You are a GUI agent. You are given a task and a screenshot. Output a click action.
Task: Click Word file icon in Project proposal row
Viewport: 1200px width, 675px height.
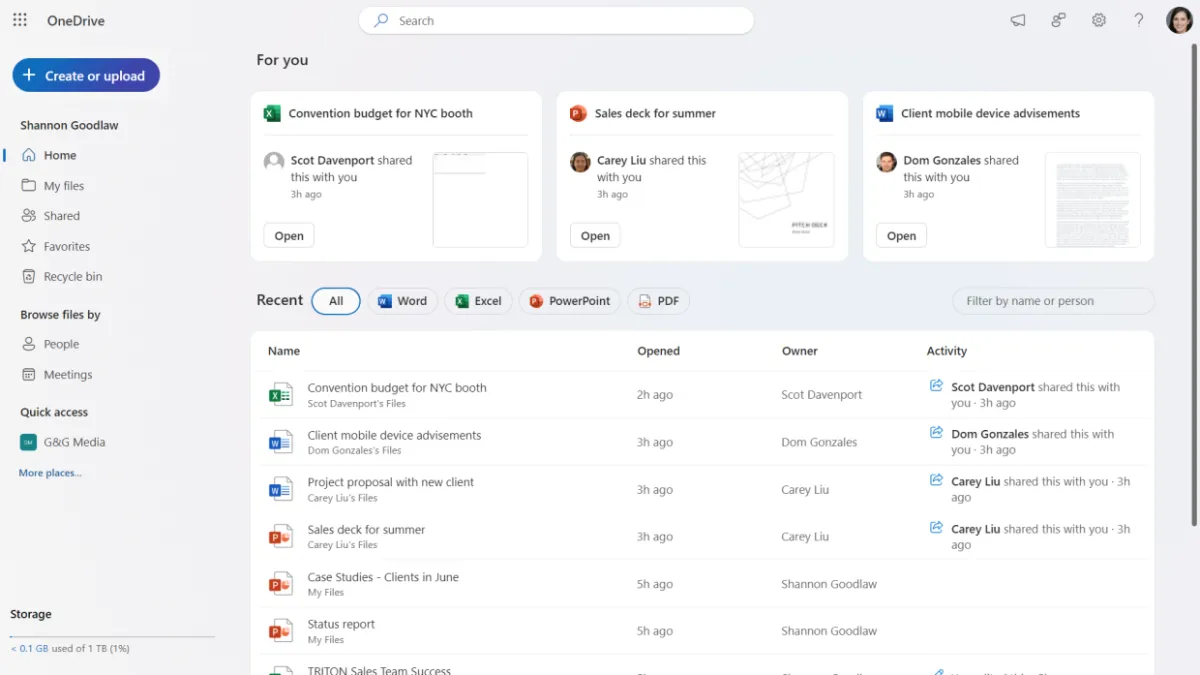(x=281, y=489)
